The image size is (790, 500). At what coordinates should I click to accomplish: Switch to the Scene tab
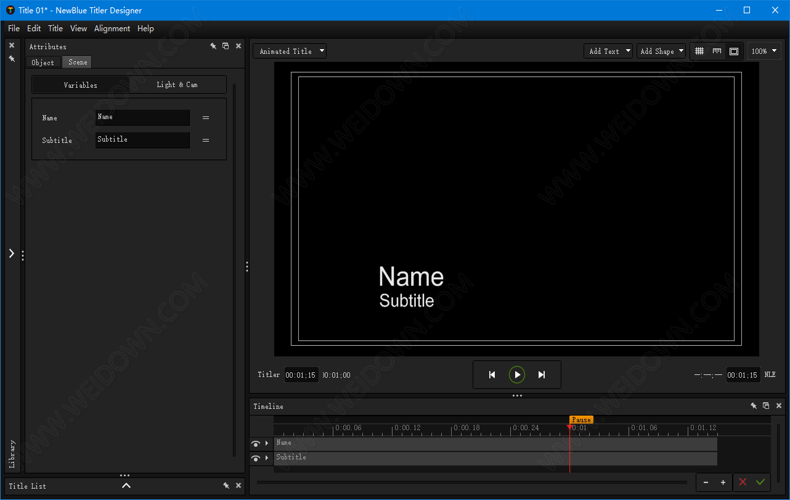pyautogui.click(x=78, y=62)
